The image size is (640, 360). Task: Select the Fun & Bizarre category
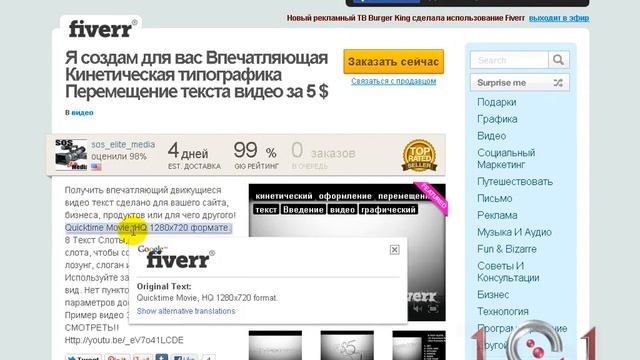click(507, 249)
